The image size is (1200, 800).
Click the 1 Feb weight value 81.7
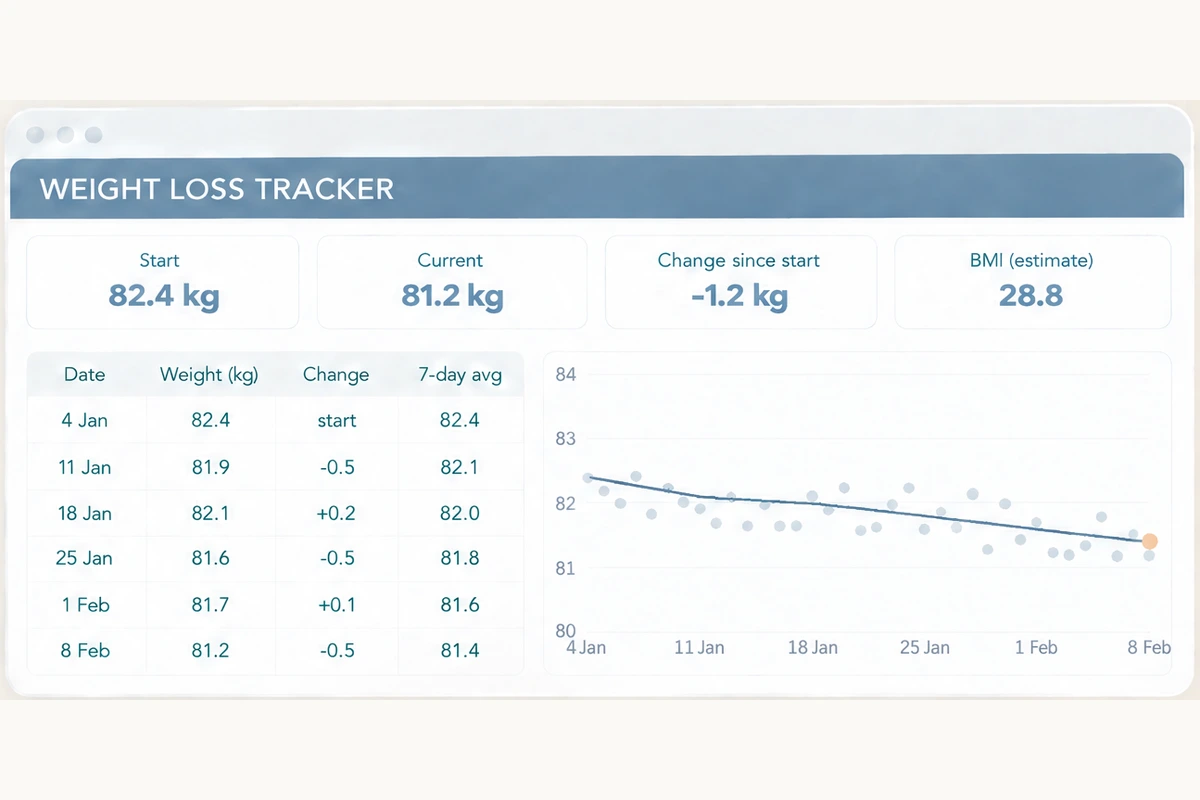click(x=210, y=605)
